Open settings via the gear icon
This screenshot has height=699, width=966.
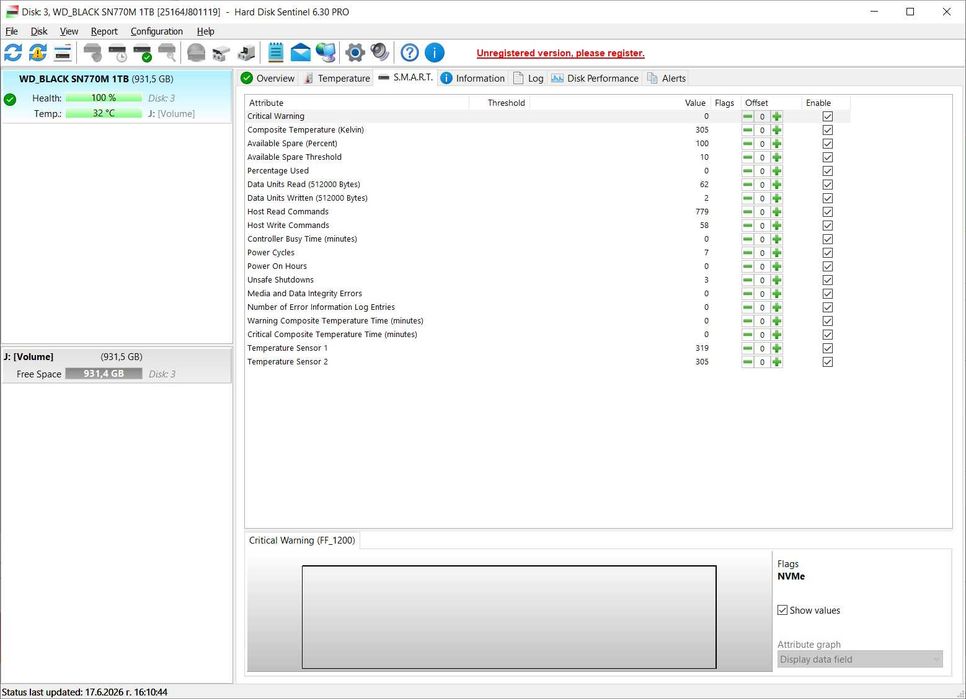355,53
